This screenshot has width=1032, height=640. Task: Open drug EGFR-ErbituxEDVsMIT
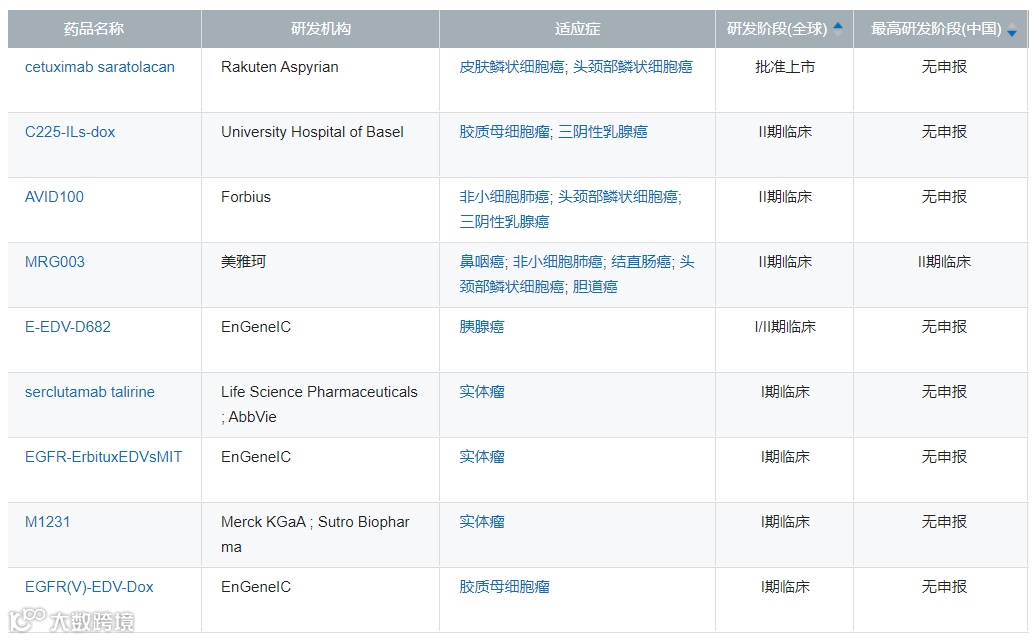[x=103, y=457]
